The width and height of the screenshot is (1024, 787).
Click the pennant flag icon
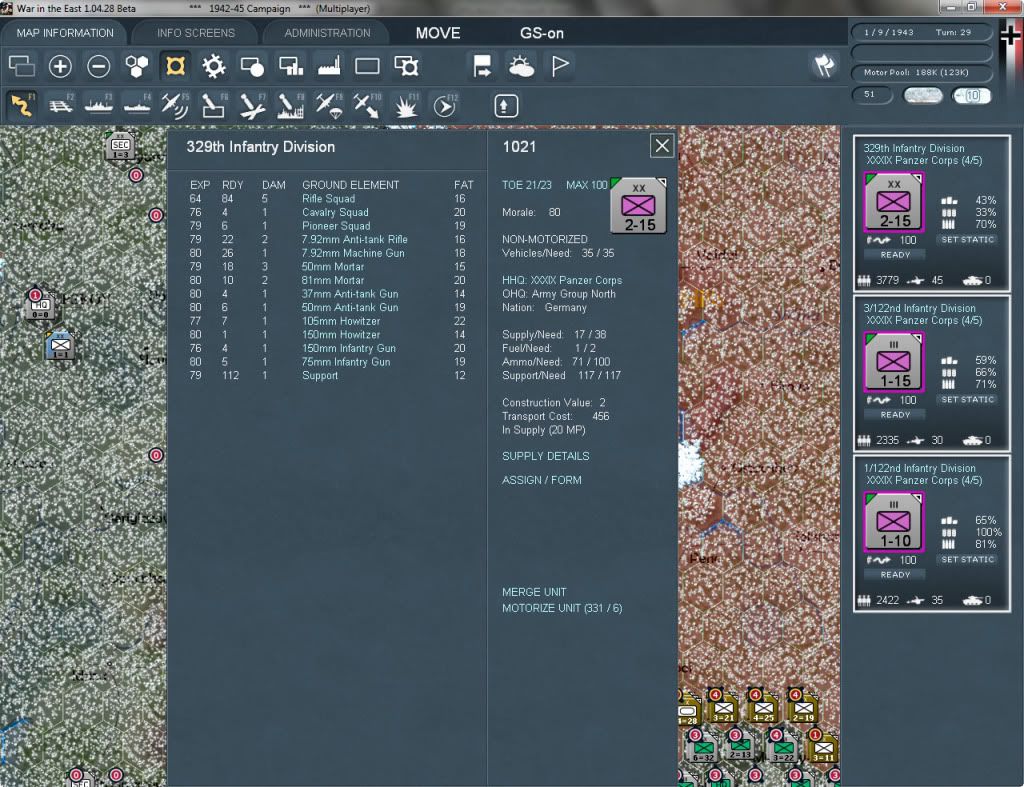pos(560,66)
